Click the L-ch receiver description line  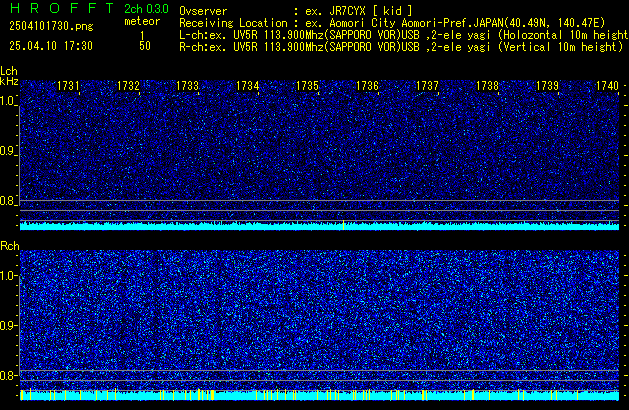click(x=404, y=35)
